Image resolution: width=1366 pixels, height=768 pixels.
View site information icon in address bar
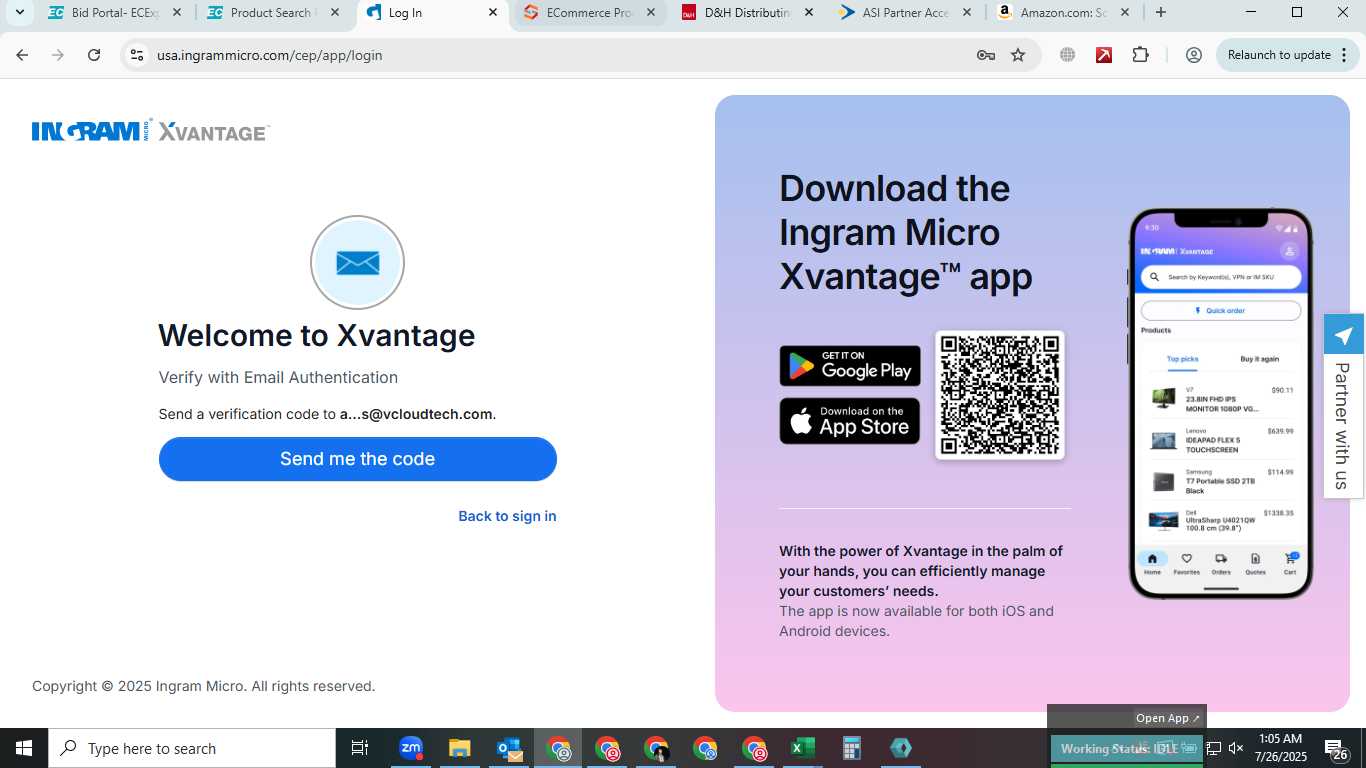tap(137, 55)
